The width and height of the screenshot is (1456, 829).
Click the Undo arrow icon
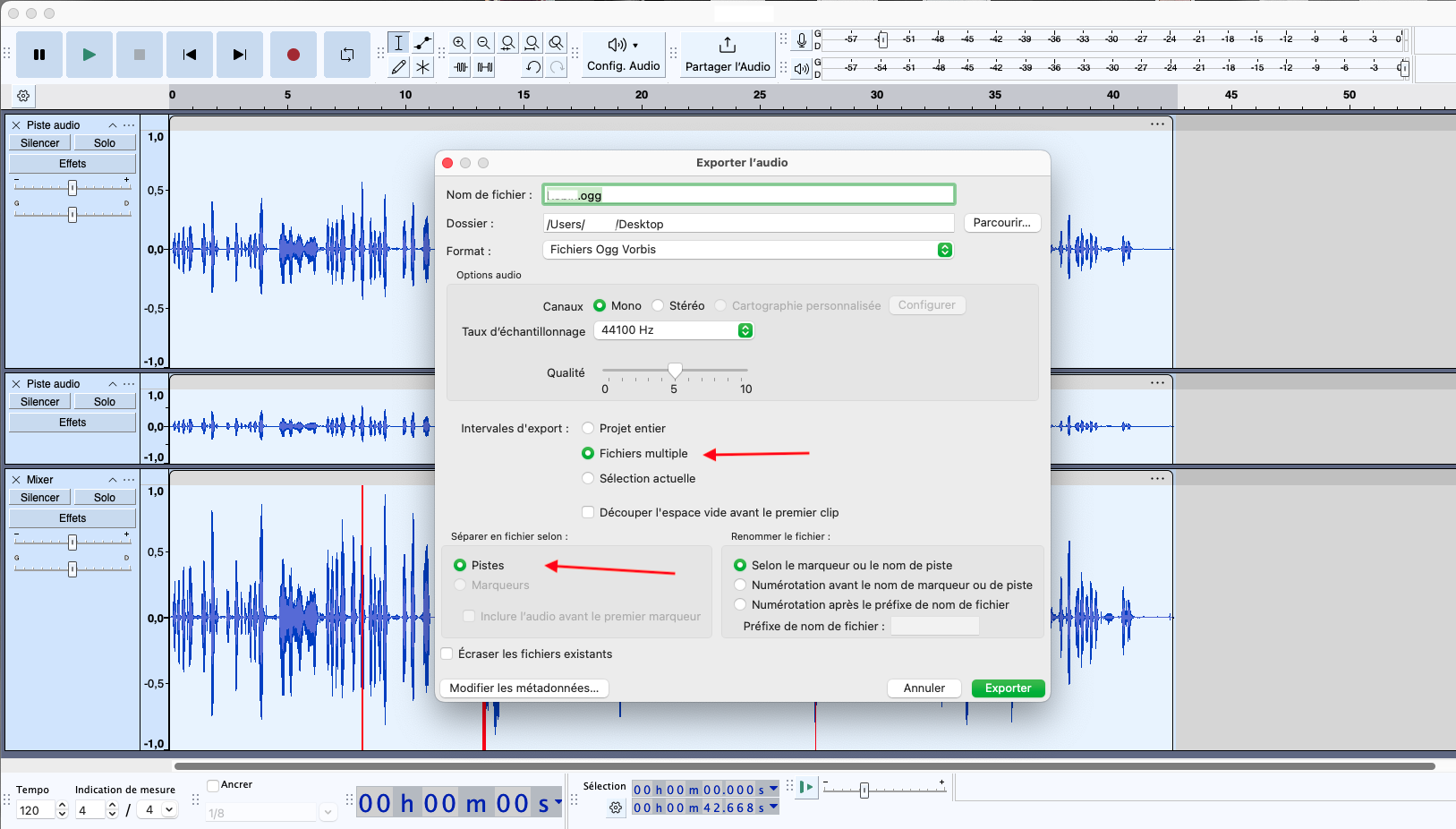(532, 67)
